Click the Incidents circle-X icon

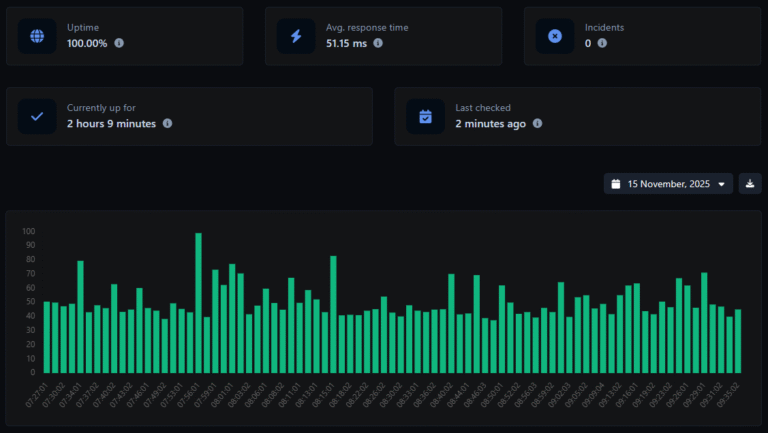click(x=555, y=36)
